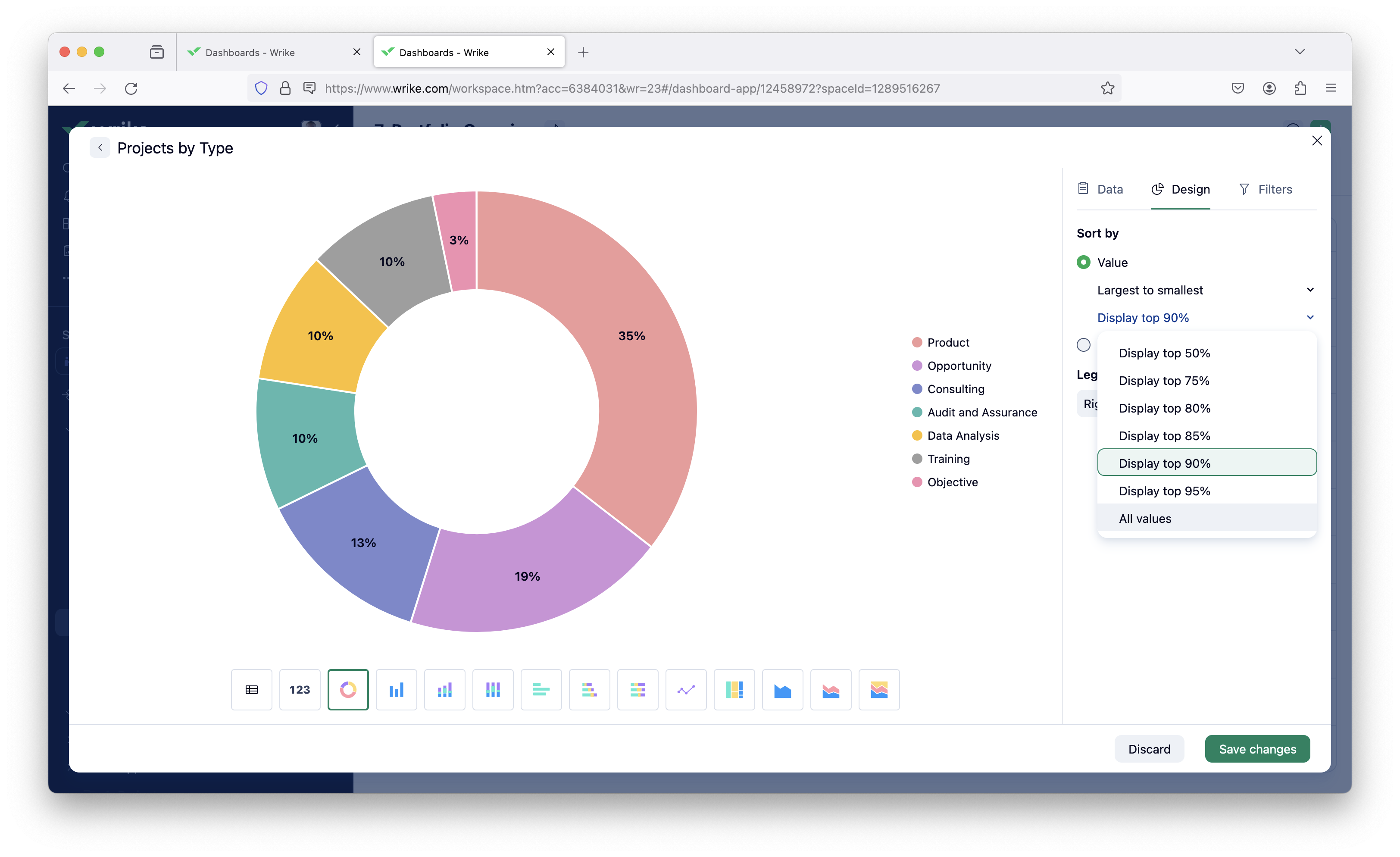Select the line chart icon
Image resolution: width=1400 pixels, height=857 pixels.
coord(686,690)
